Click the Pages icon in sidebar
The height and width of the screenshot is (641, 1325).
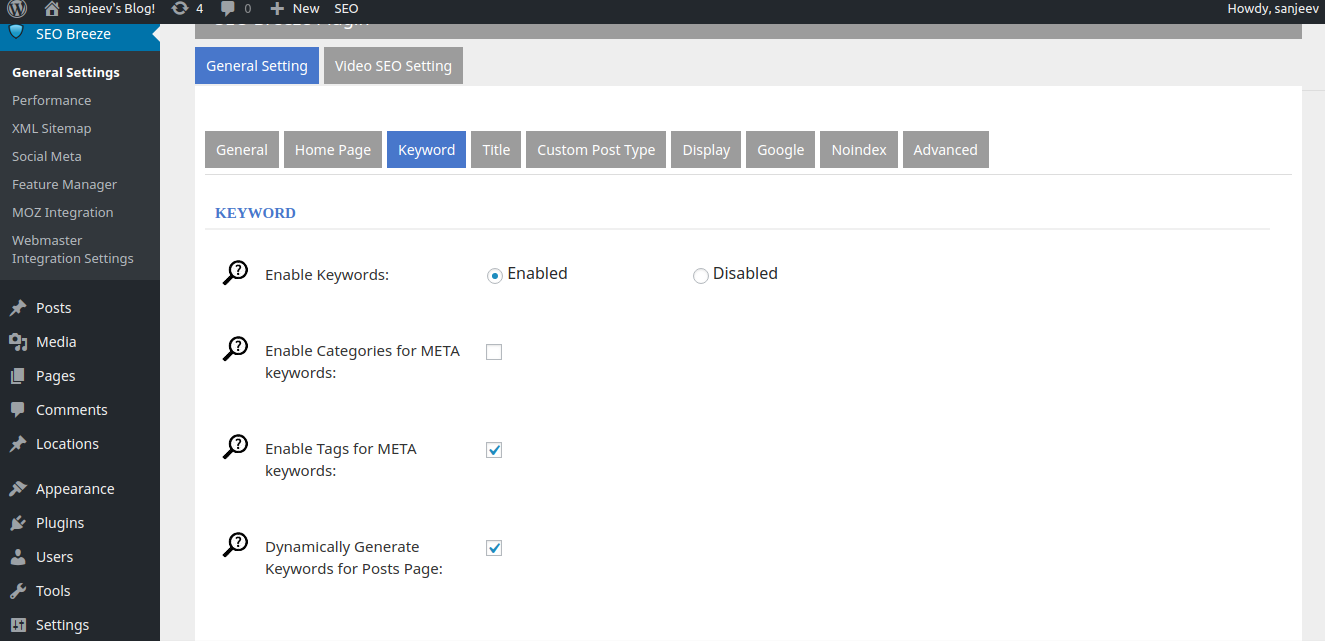point(17,376)
